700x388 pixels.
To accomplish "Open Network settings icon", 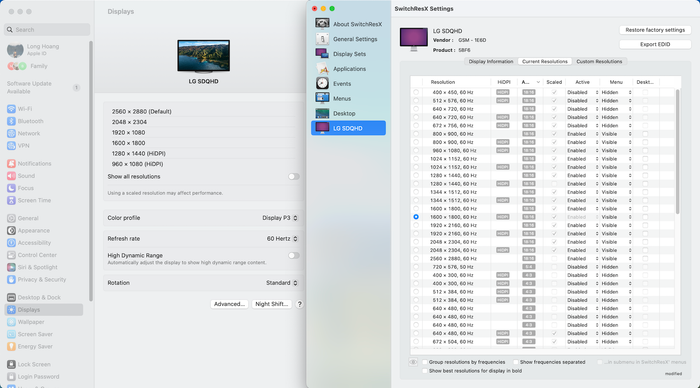I will (x=11, y=134).
